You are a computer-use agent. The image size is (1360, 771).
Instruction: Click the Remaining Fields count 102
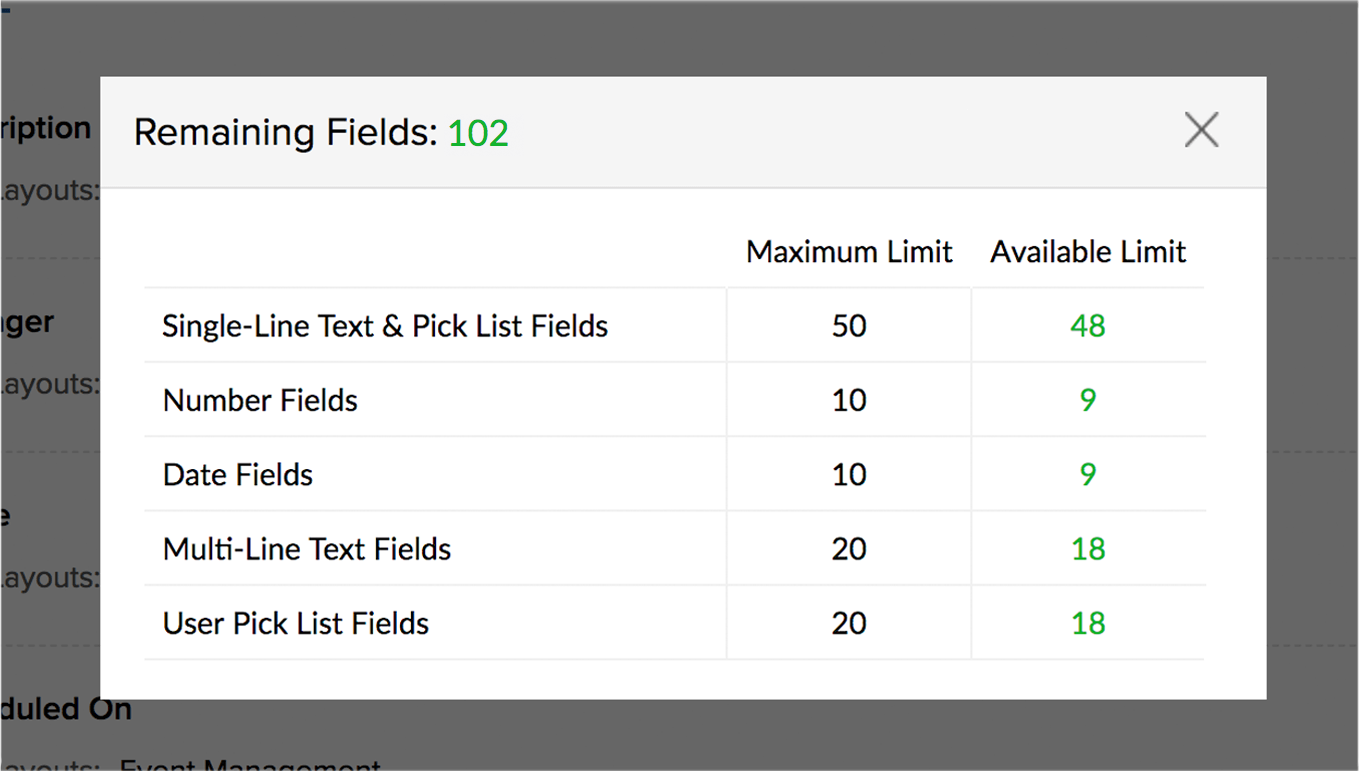[x=478, y=133]
